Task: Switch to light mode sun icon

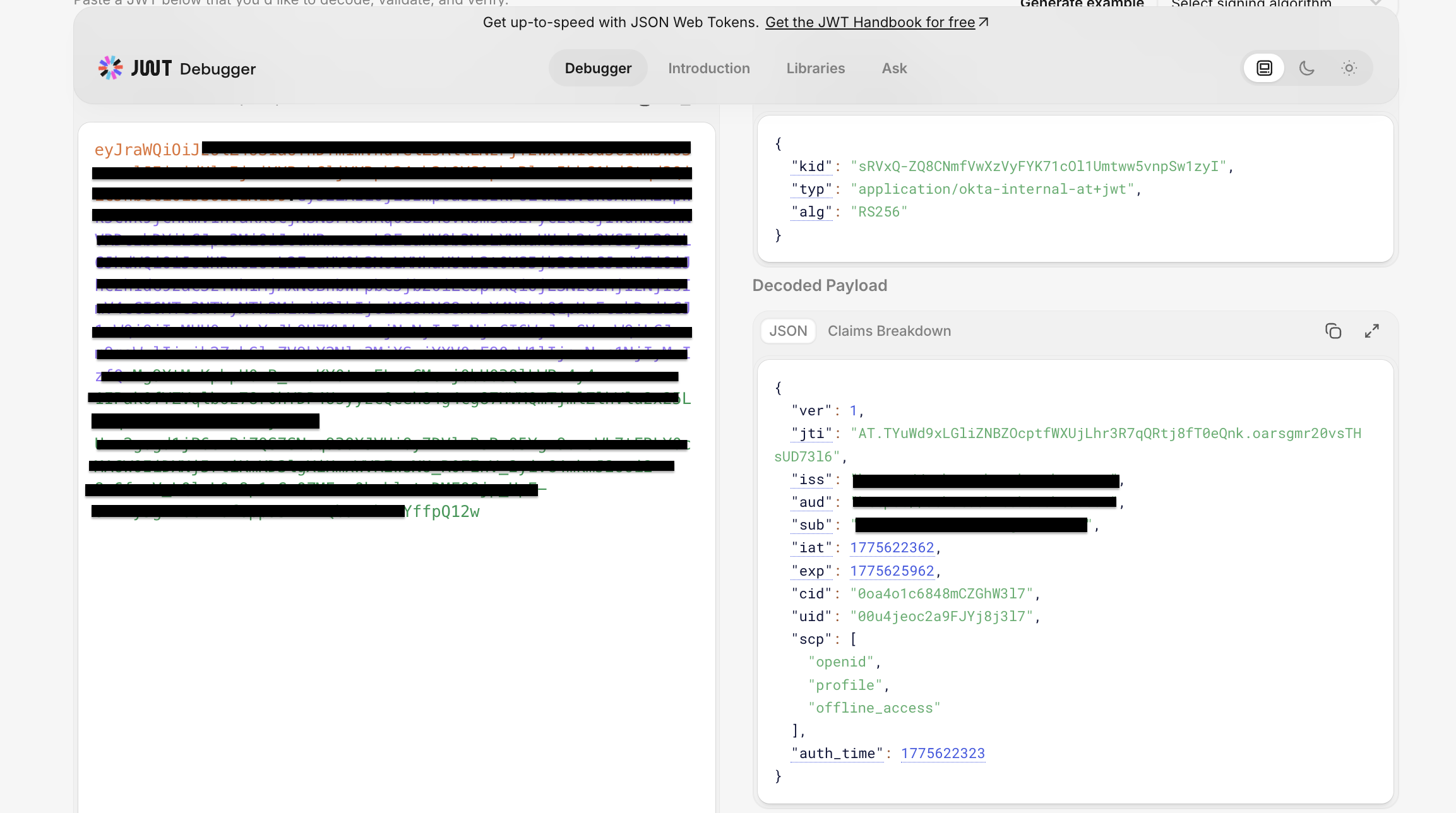Action: [x=1349, y=68]
